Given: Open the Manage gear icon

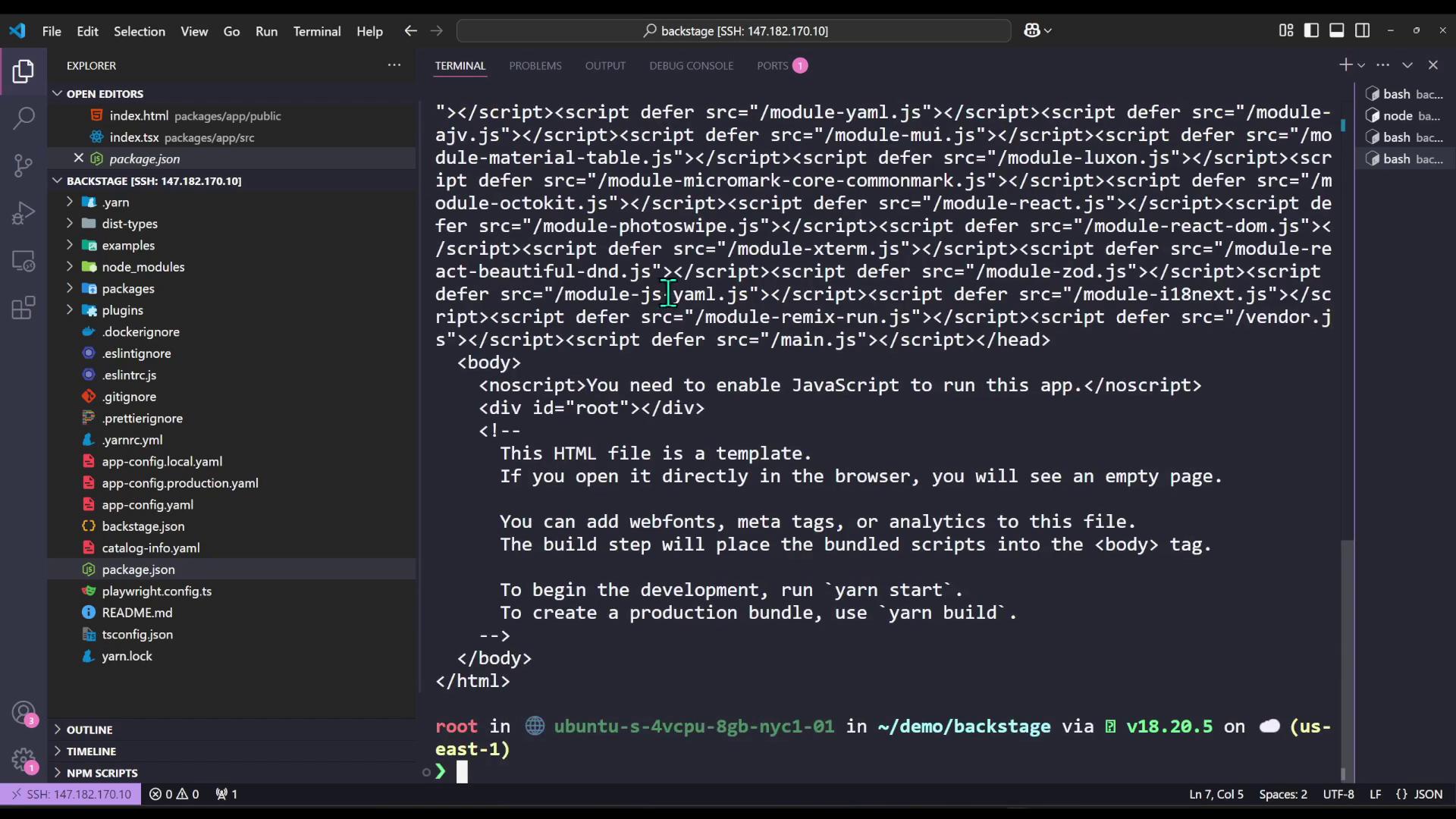Looking at the screenshot, I should pyautogui.click(x=24, y=759).
